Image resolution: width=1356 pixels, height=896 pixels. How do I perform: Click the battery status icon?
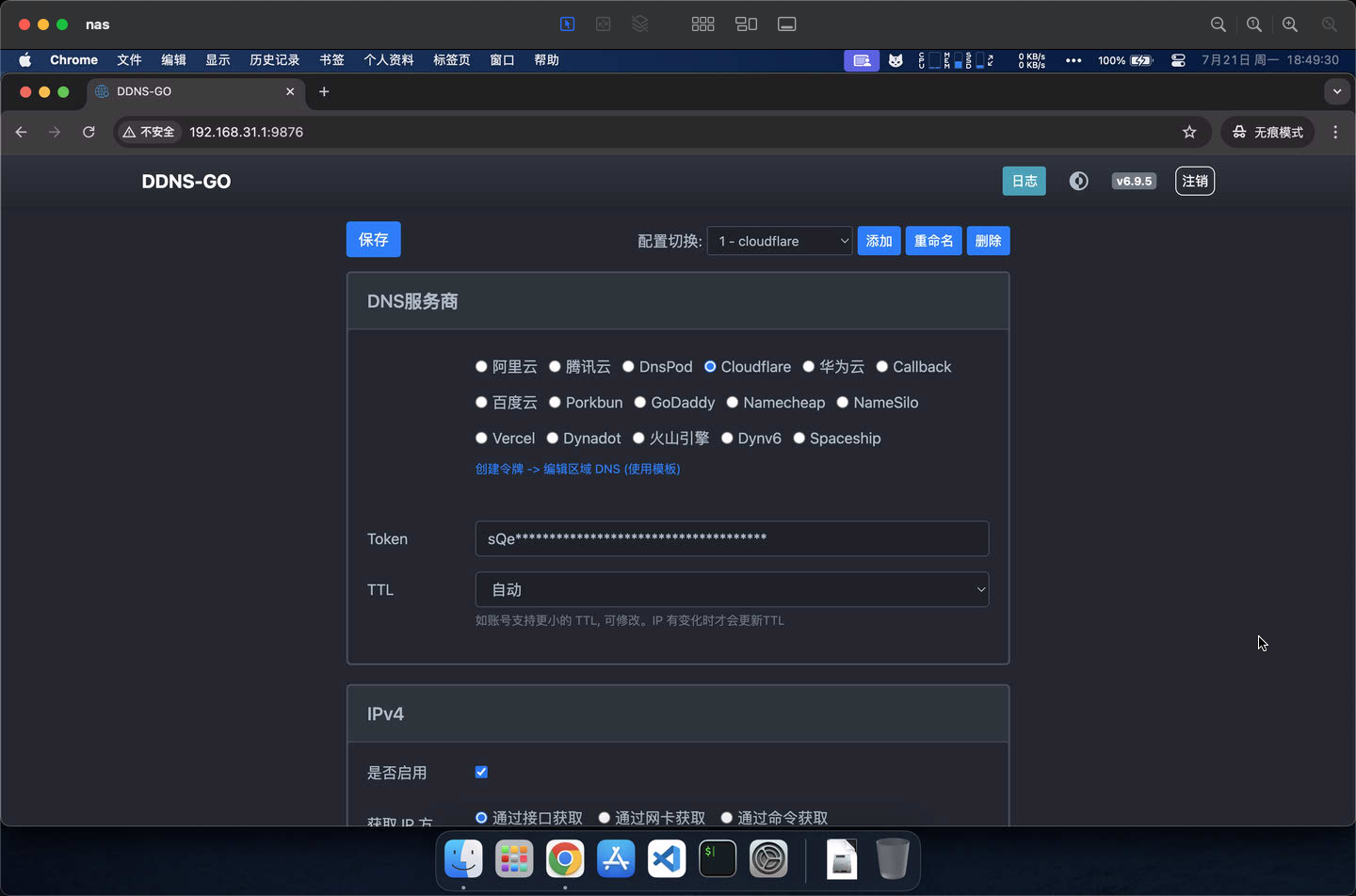[x=1141, y=60]
